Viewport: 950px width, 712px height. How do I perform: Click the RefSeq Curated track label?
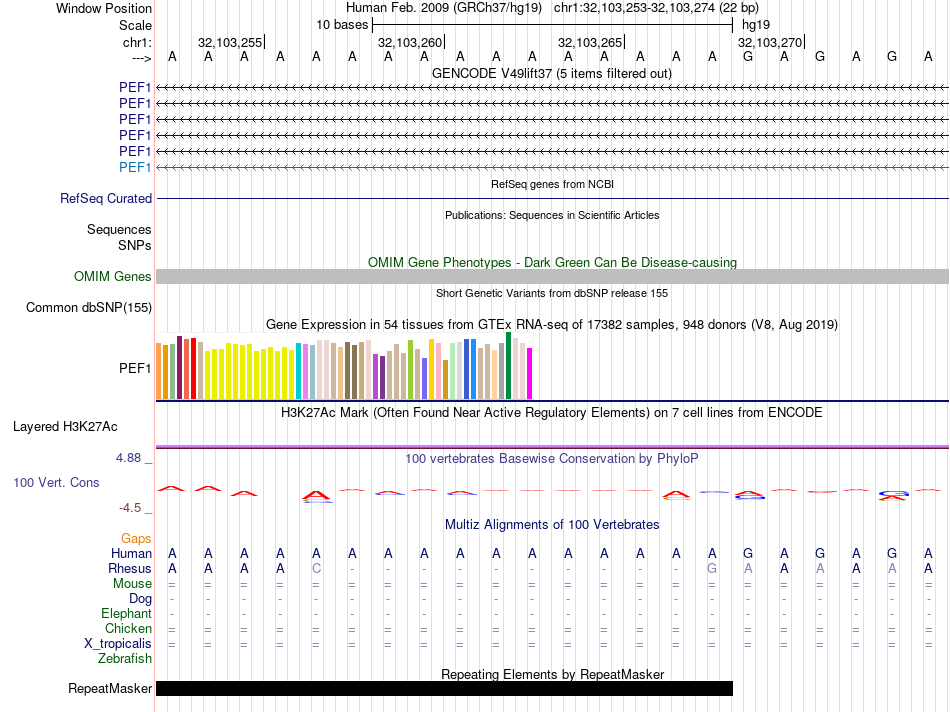pyautogui.click(x=106, y=199)
